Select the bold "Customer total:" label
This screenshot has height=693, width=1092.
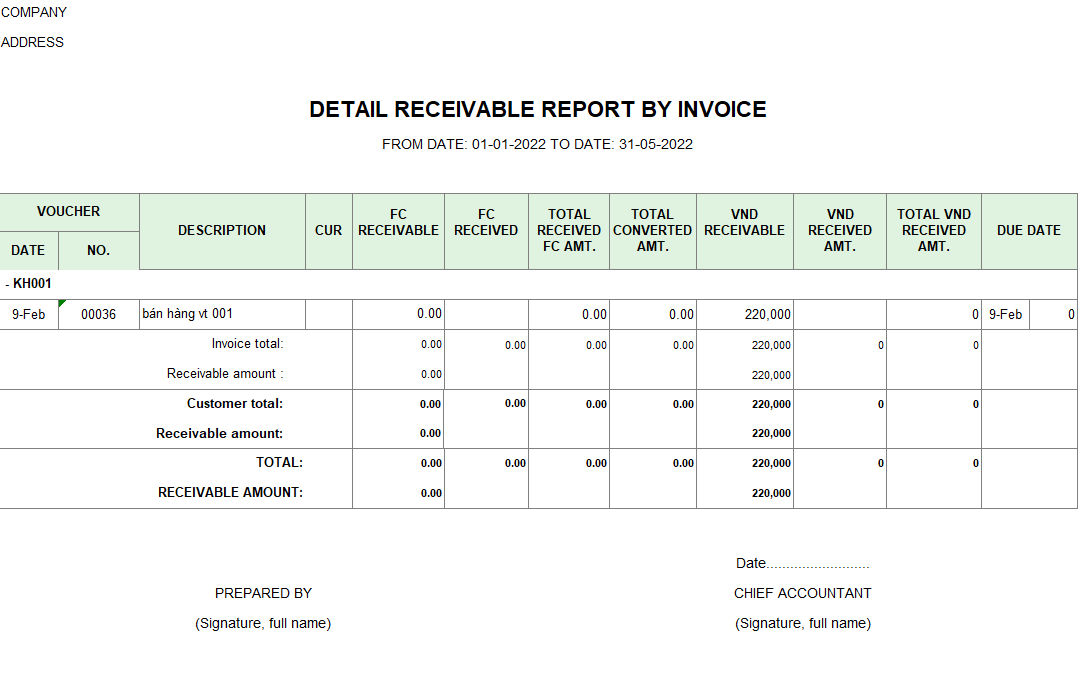click(x=235, y=404)
